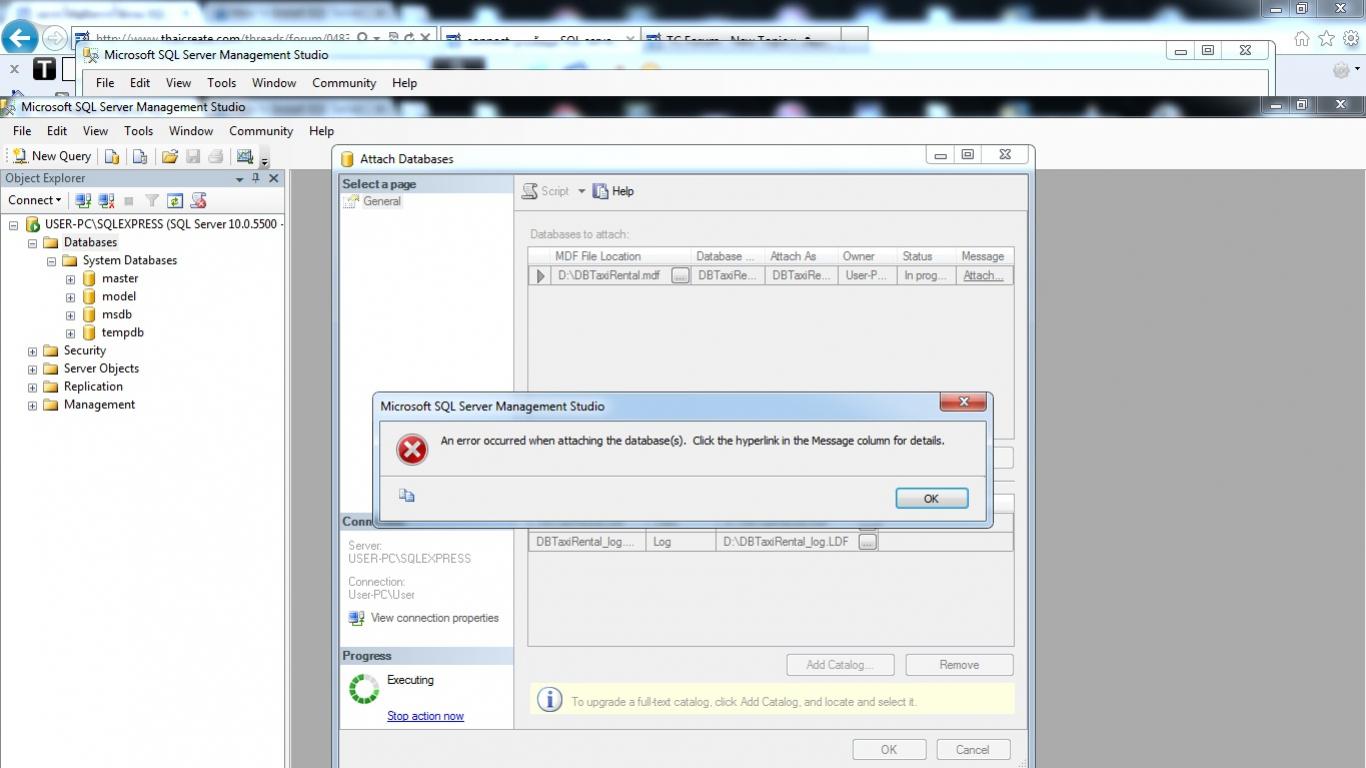Open Edit menu above the New Query toolbar
Image resolution: width=1366 pixels, height=768 pixels.
(x=57, y=131)
